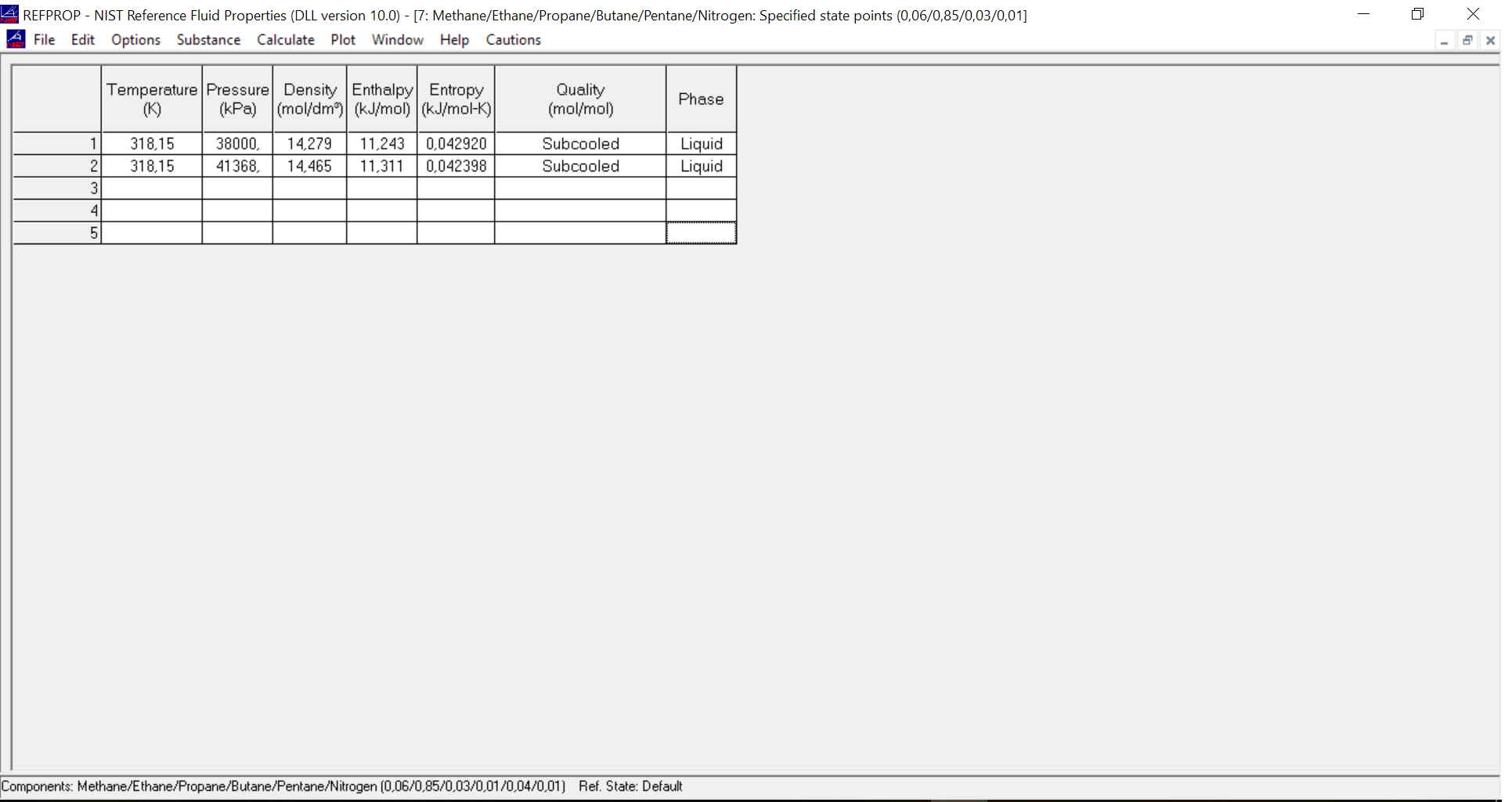The width and height of the screenshot is (1512, 802).
Task: Open the Edit menu
Action: tap(82, 40)
